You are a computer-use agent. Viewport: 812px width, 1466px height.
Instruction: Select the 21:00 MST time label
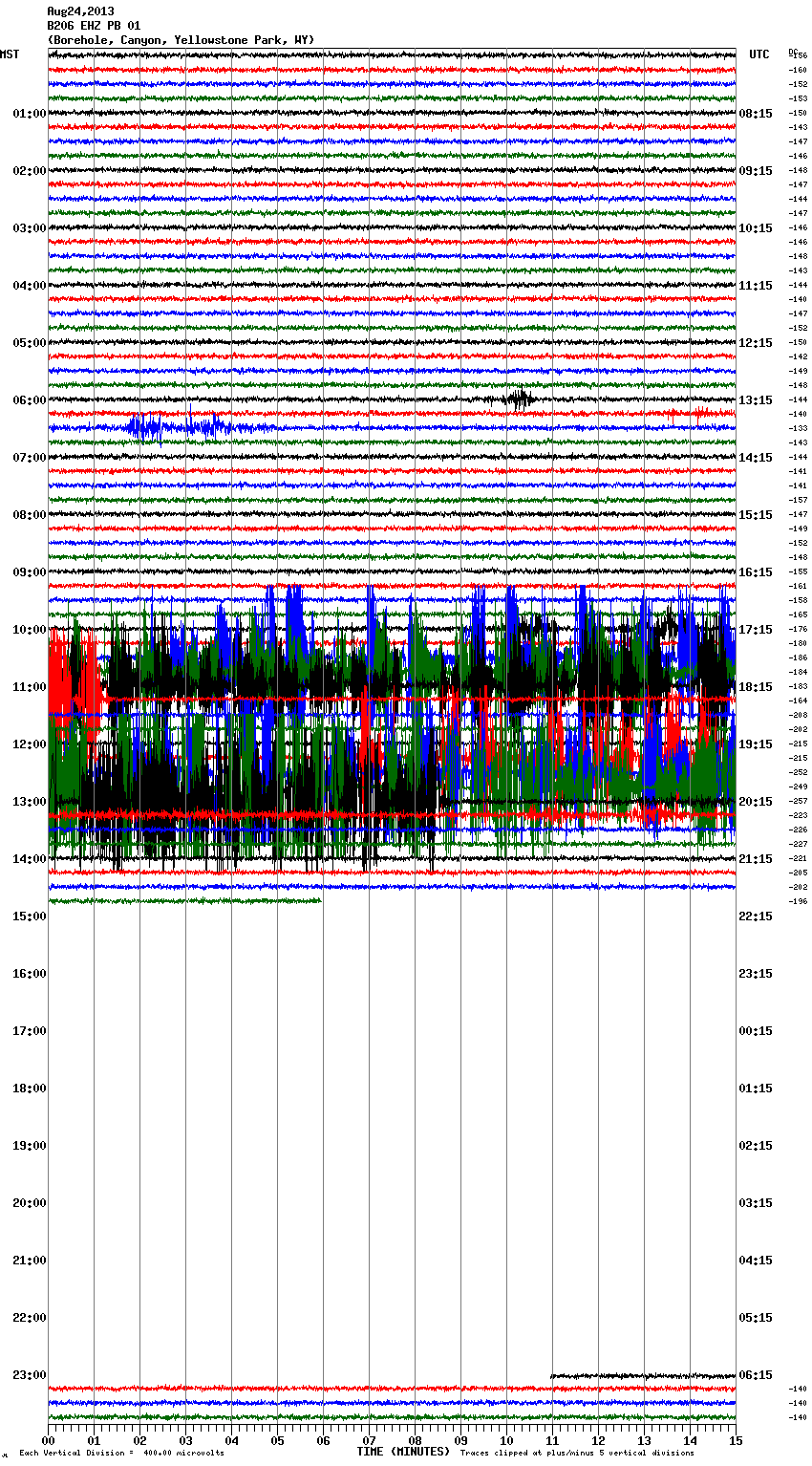pyautogui.click(x=30, y=1261)
